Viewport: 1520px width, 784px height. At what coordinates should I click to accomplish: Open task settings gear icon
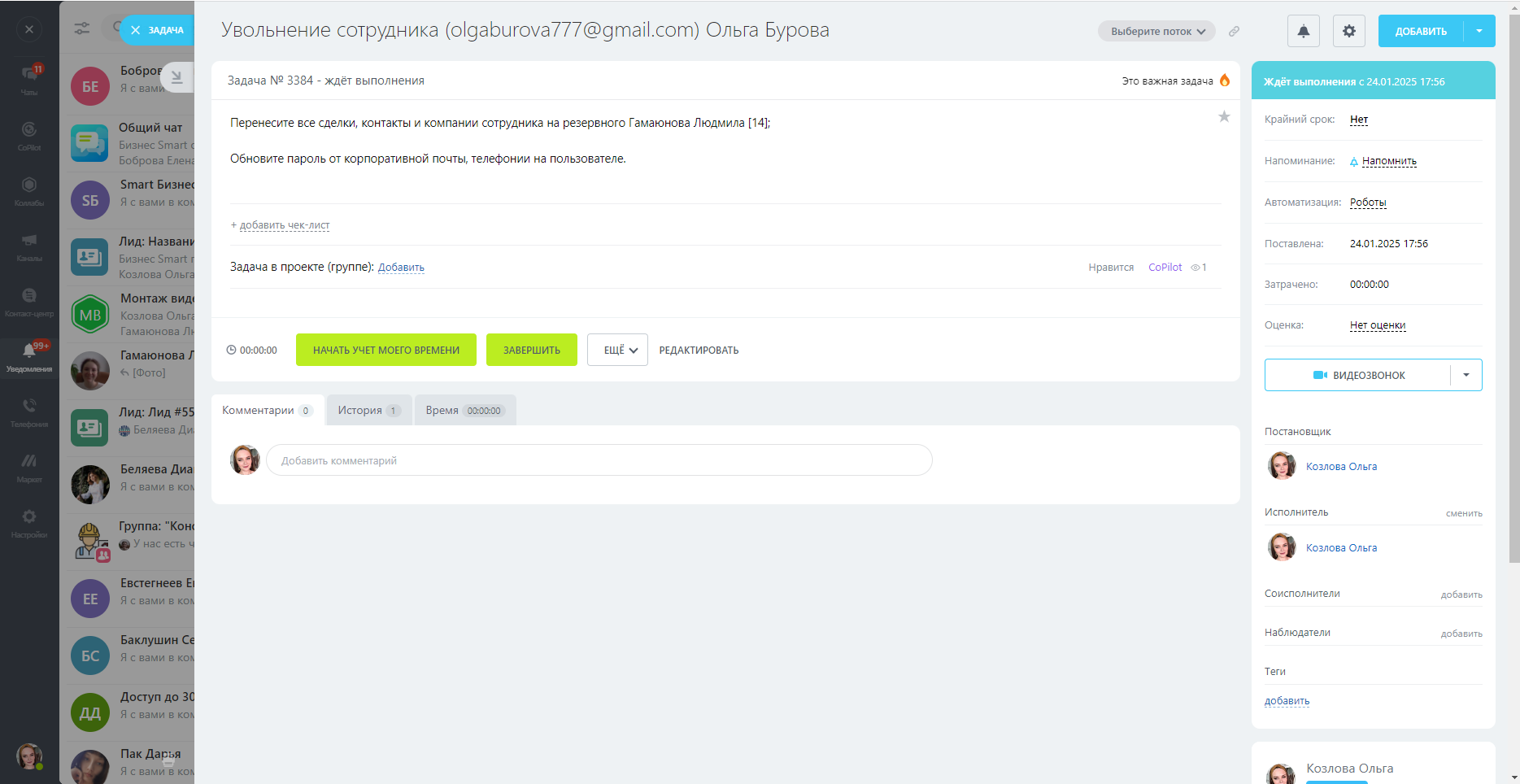tap(1348, 31)
